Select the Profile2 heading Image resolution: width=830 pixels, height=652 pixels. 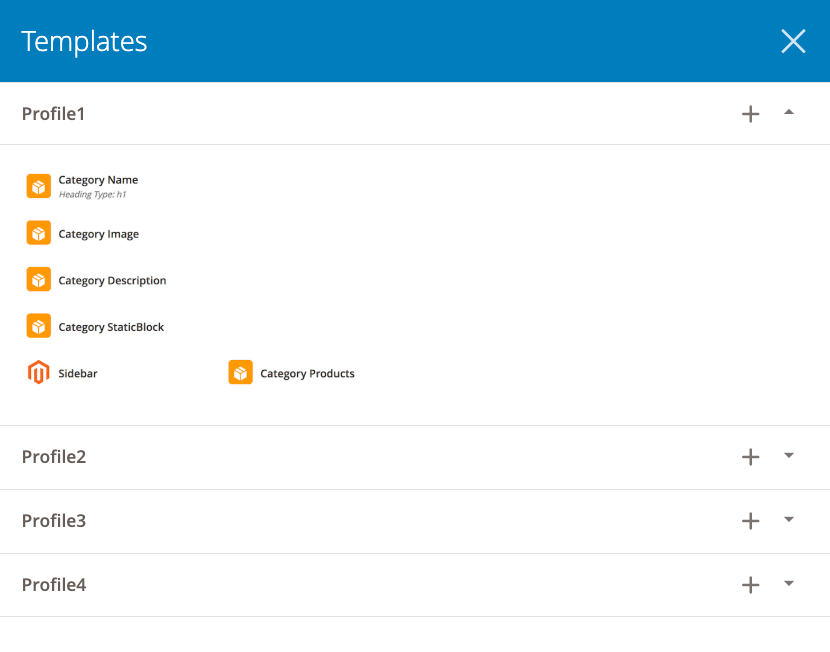(54, 457)
